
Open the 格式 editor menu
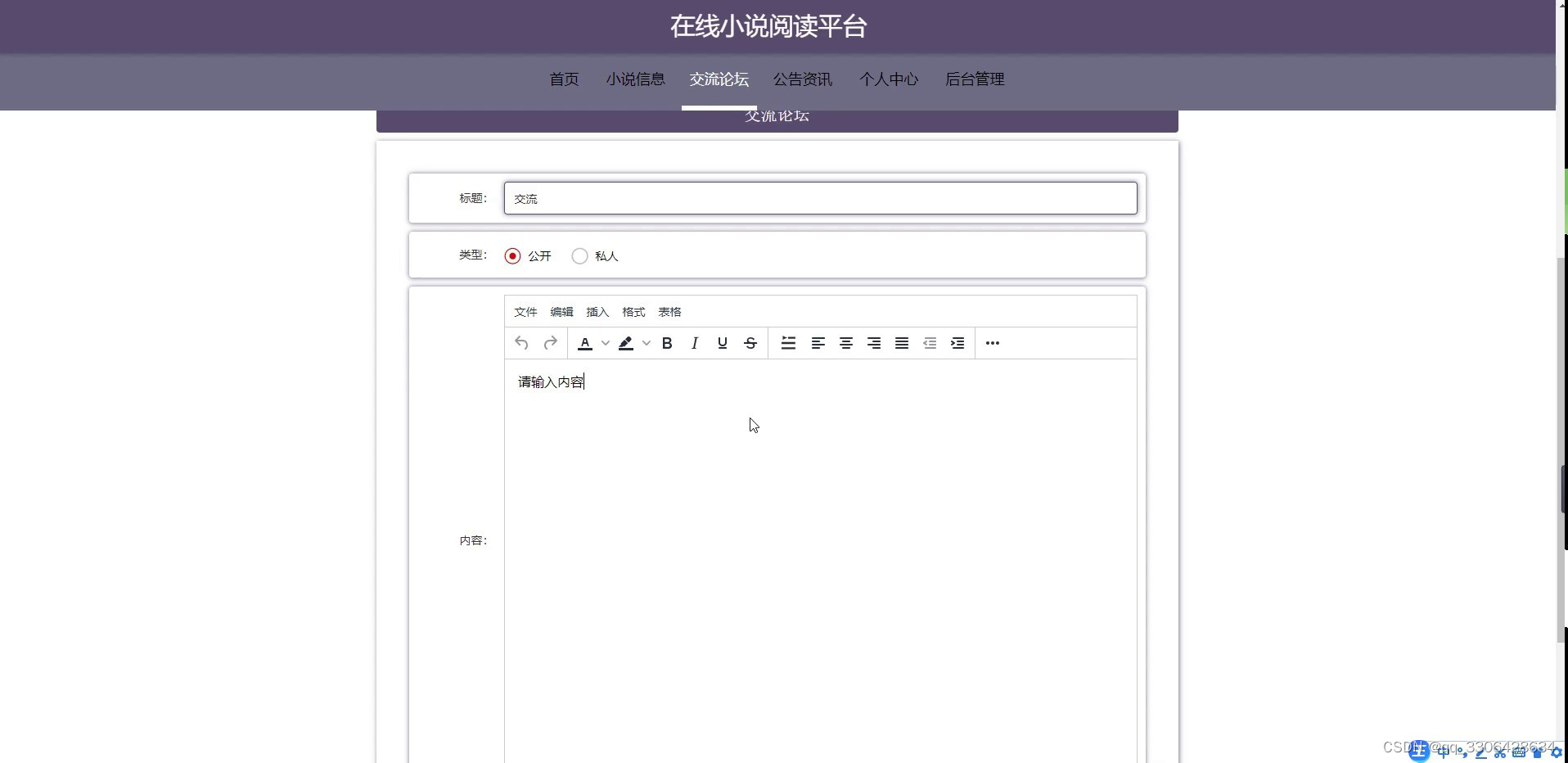pos(633,312)
